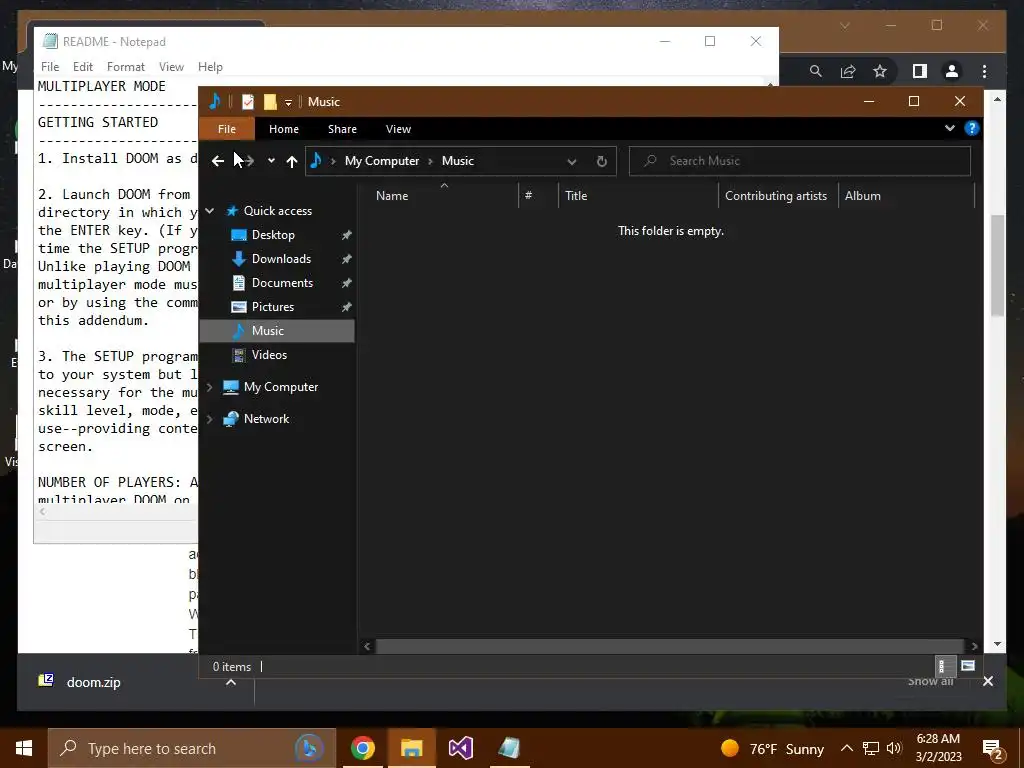
Task: Open the View ribbon tab in Explorer
Action: coord(398,129)
